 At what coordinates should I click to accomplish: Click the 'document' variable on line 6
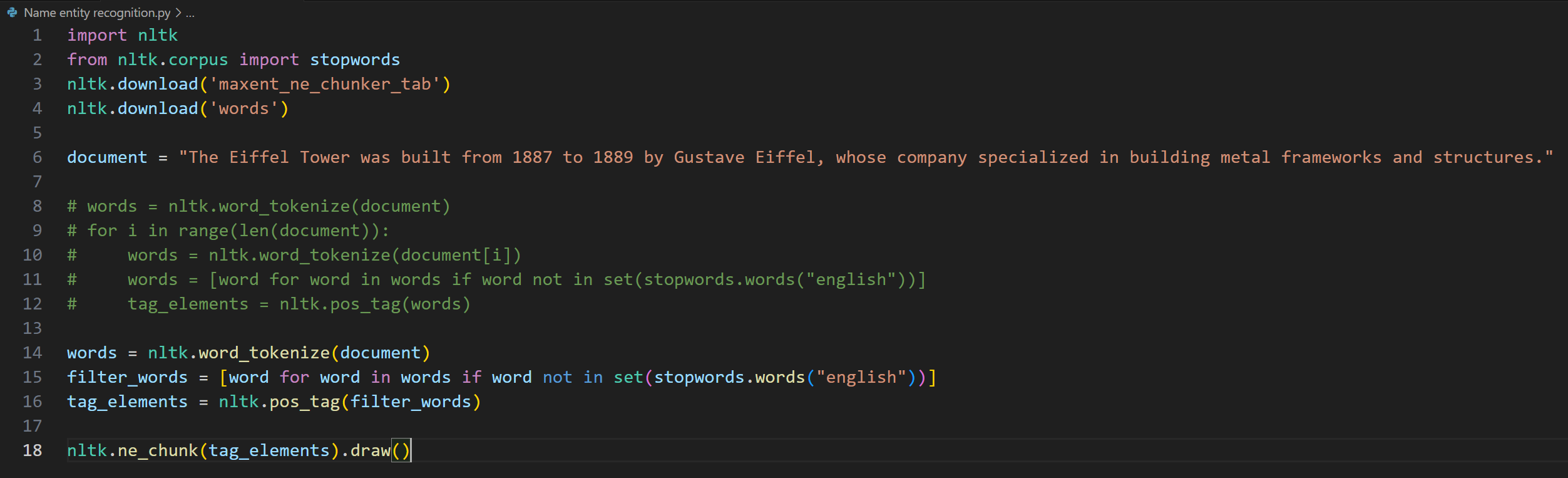(x=107, y=157)
